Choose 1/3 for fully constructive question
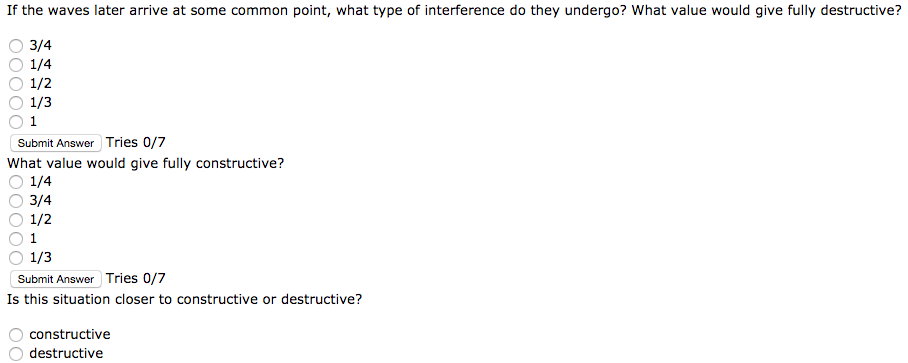908x363 pixels. 16,258
